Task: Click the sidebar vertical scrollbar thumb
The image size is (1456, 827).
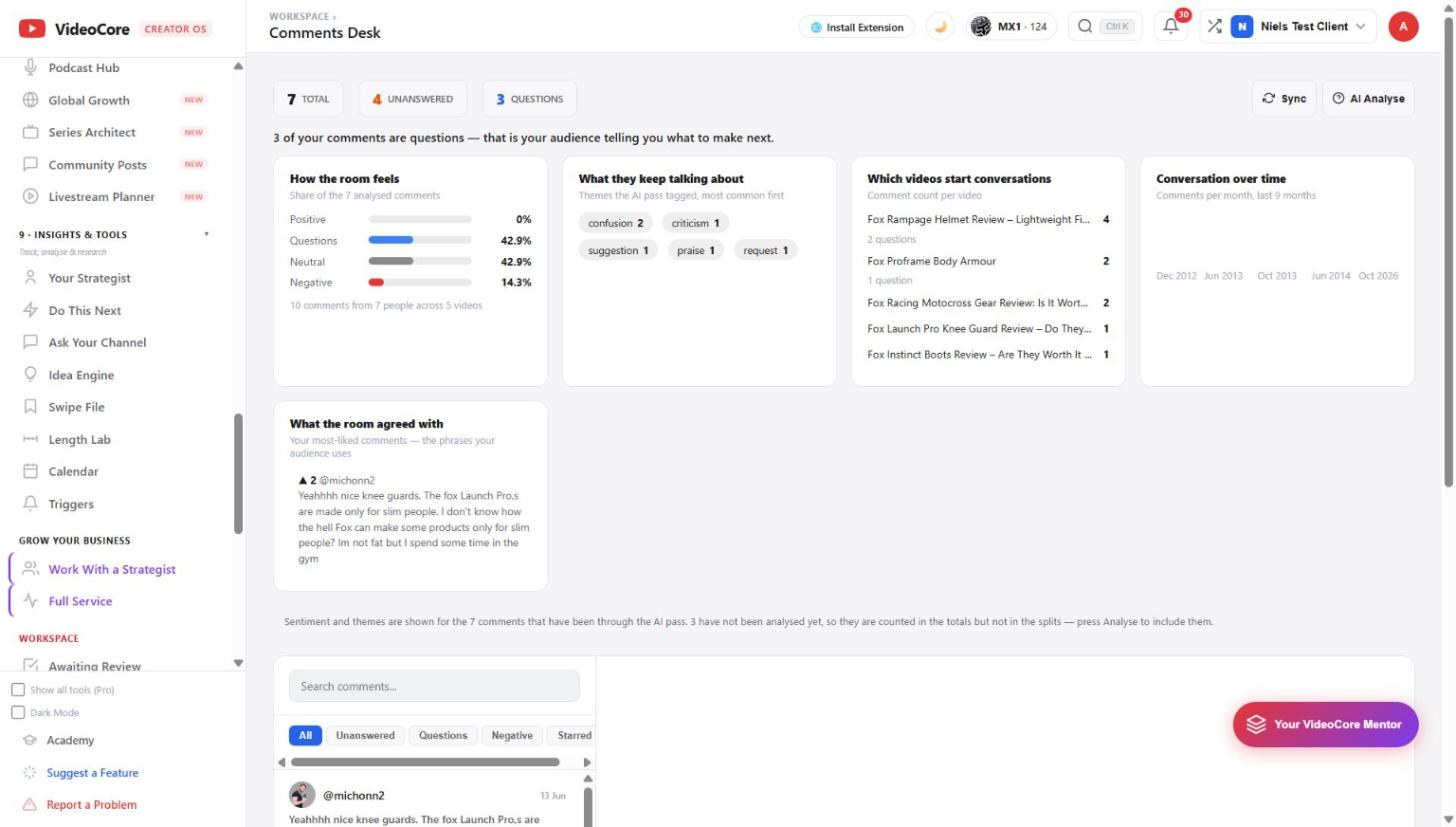Action: 238,473
